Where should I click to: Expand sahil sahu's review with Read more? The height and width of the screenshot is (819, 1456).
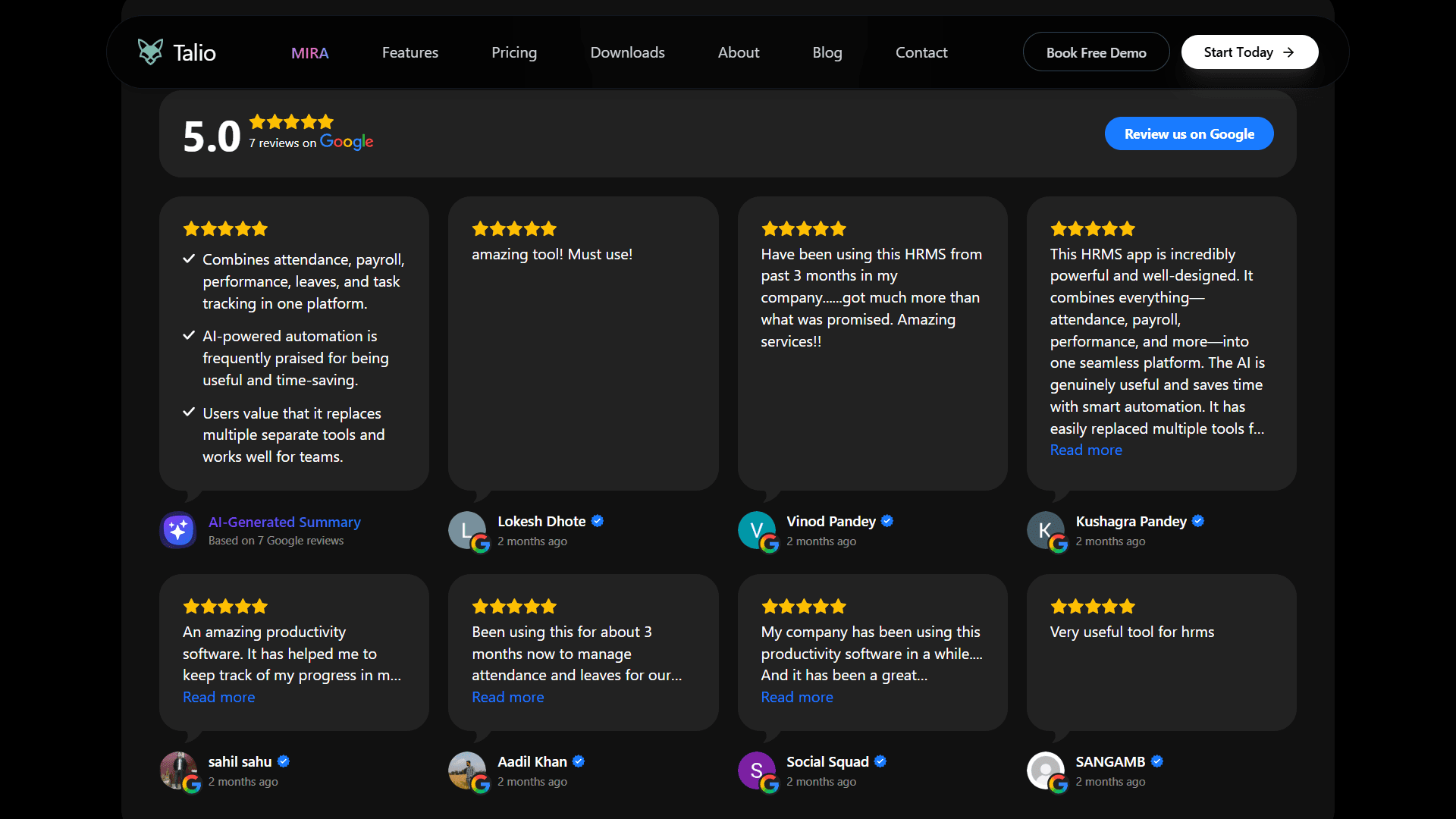click(218, 697)
